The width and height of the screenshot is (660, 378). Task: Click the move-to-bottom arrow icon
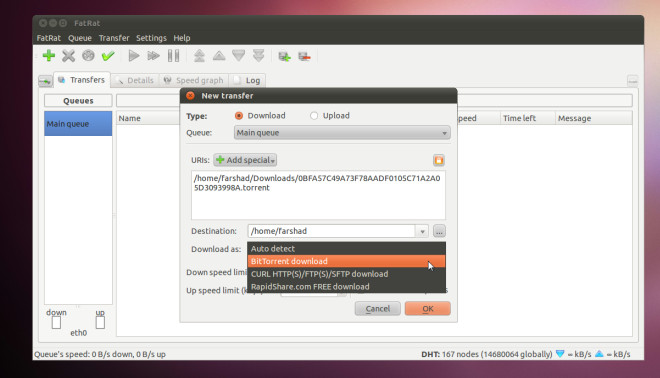click(258, 56)
